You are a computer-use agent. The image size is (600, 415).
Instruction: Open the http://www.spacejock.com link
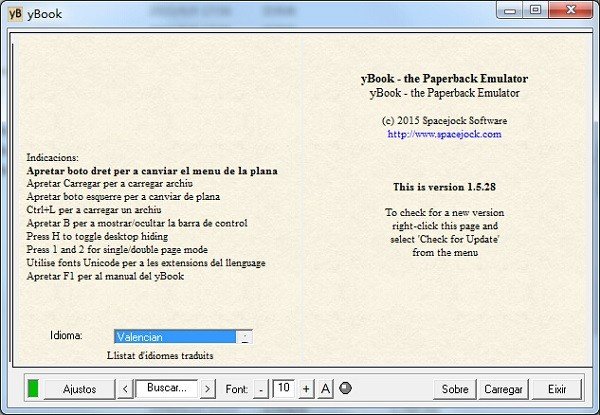tap(444, 134)
